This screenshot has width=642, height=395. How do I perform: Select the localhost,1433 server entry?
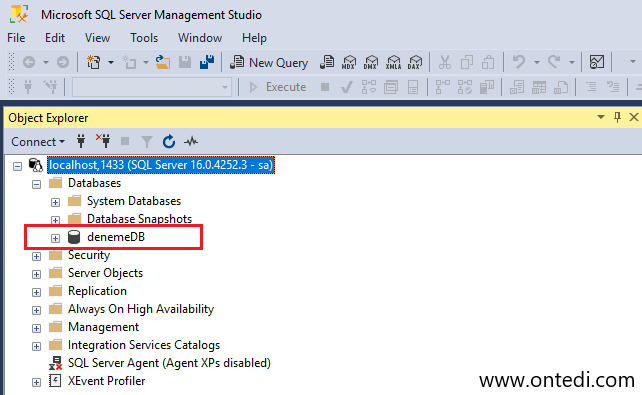point(161,165)
